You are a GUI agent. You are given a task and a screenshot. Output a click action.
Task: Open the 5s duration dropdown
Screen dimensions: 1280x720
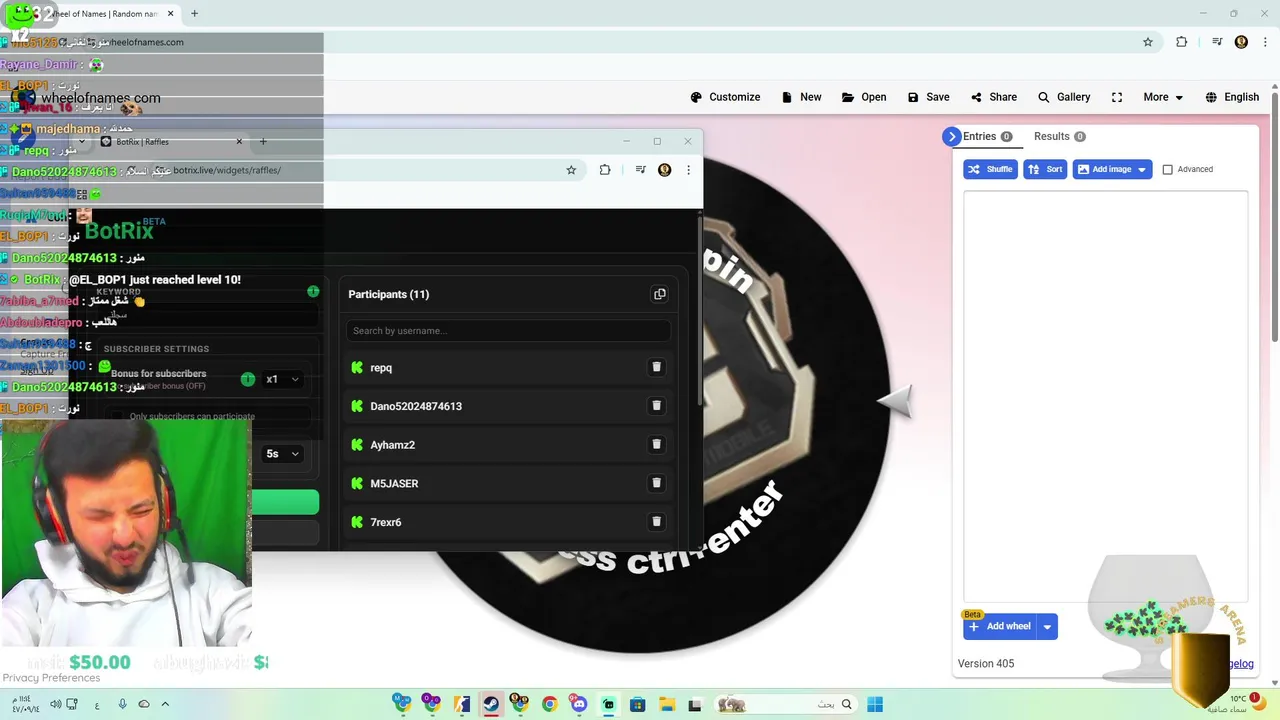pos(282,454)
